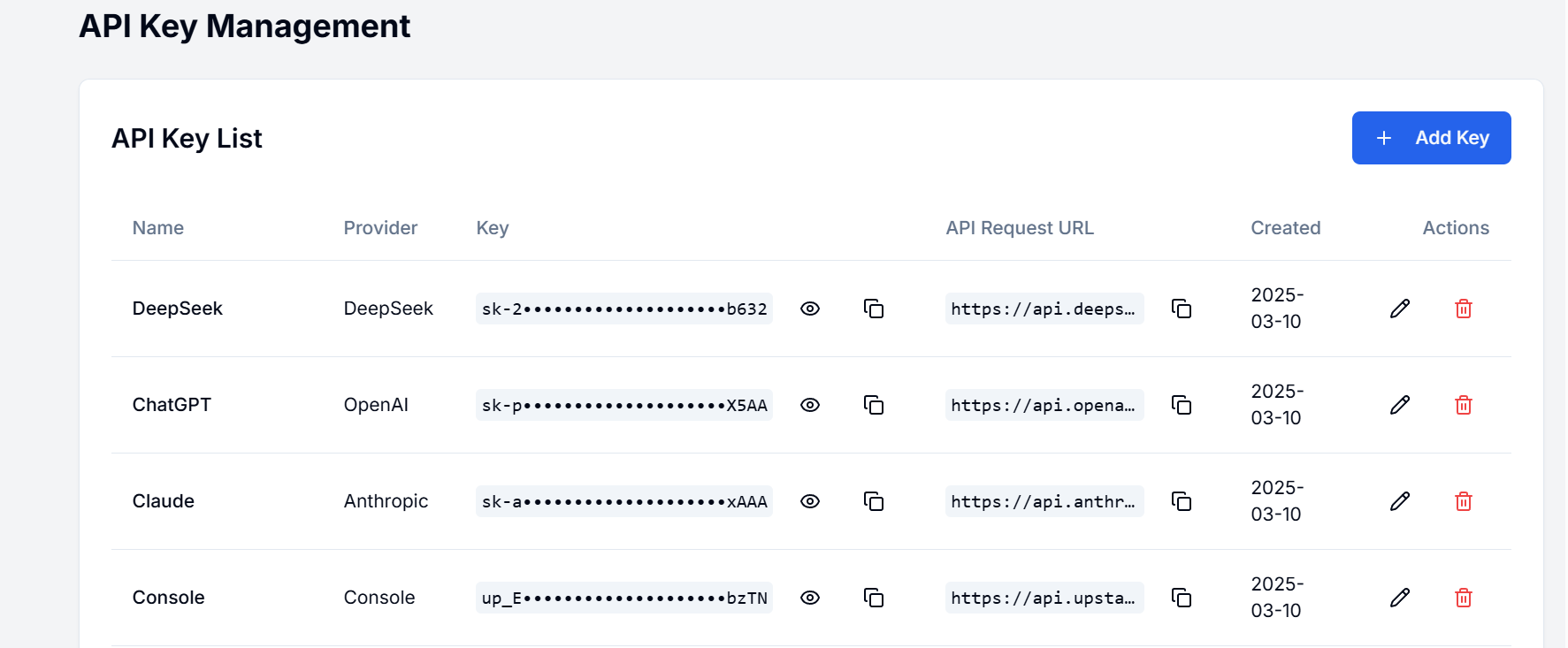Viewport: 1568px width, 648px height.
Task: Show the hidden Claude key
Action: [810, 501]
